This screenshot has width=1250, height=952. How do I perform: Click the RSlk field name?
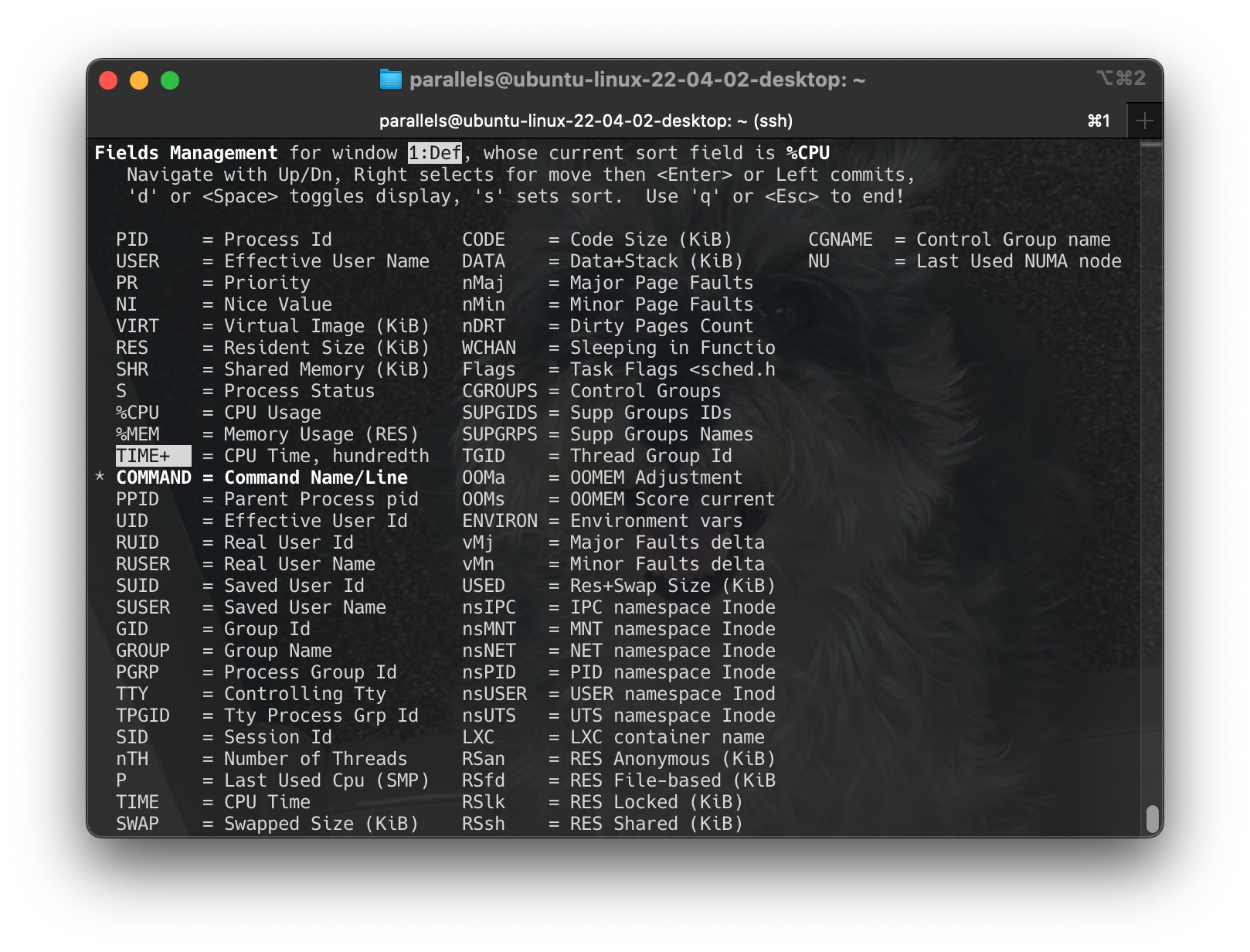(484, 802)
